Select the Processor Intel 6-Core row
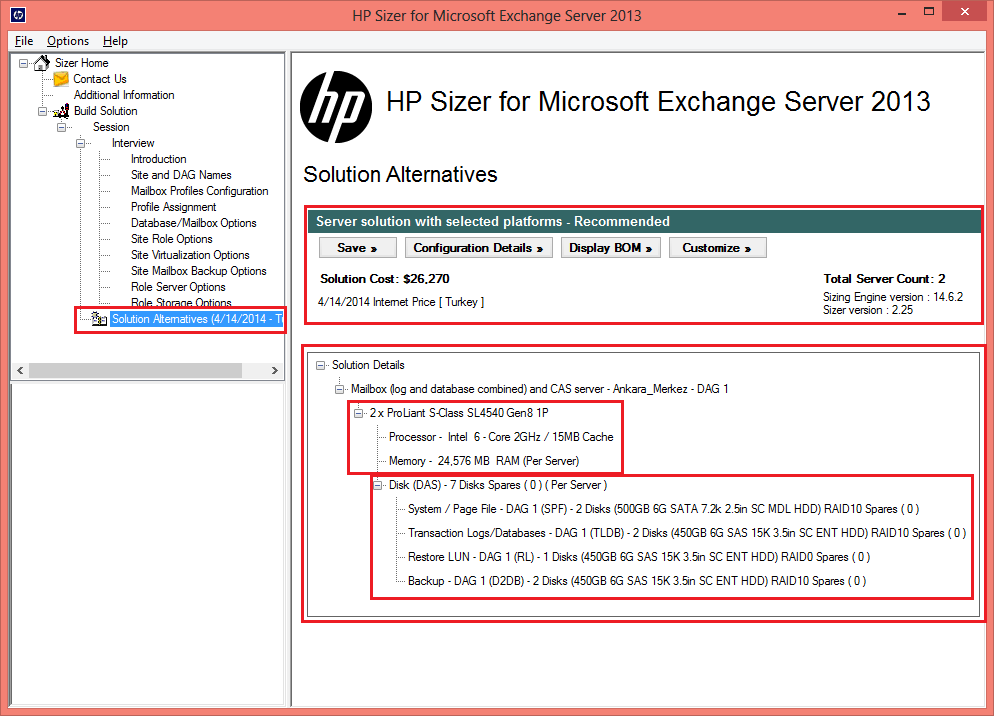The image size is (994, 716). coord(501,437)
